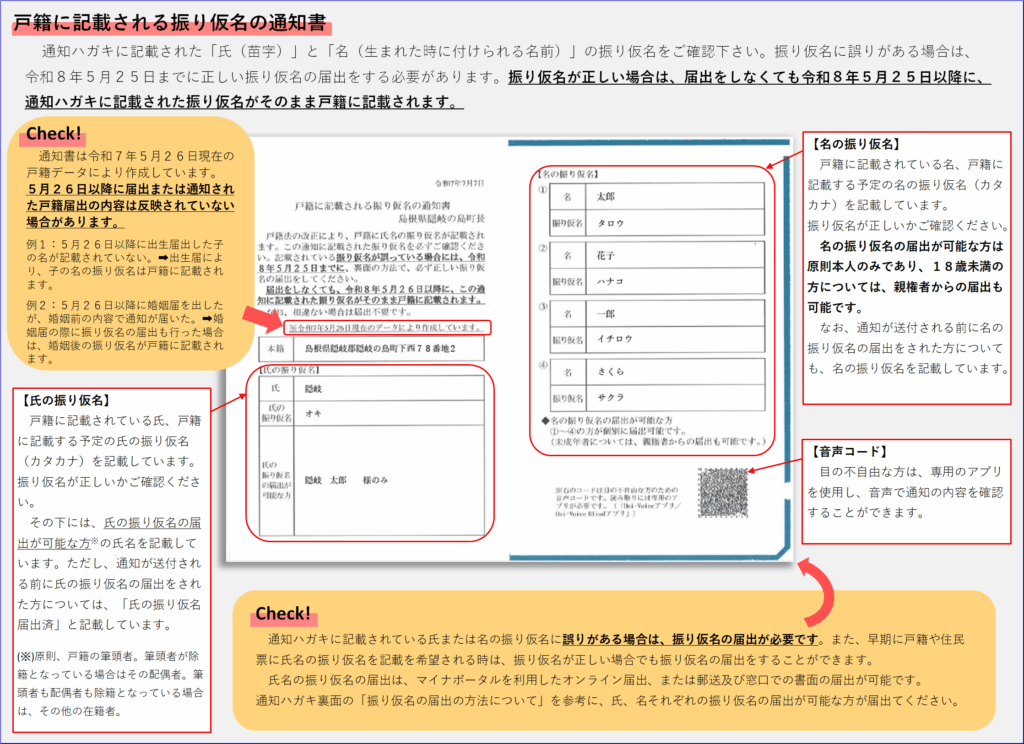1024x744 pixels.
Task: Click the furigana cell 'ハナコ'
Action: [675, 281]
